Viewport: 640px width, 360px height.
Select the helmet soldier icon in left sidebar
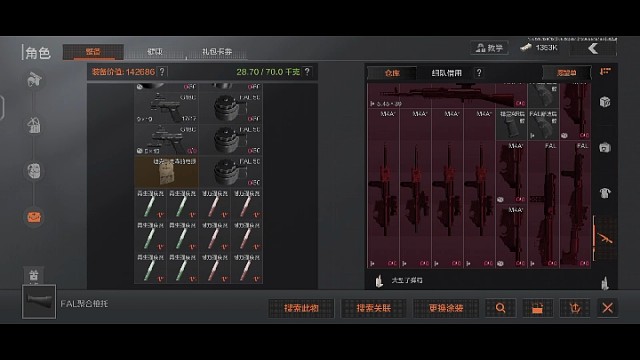(34, 80)
